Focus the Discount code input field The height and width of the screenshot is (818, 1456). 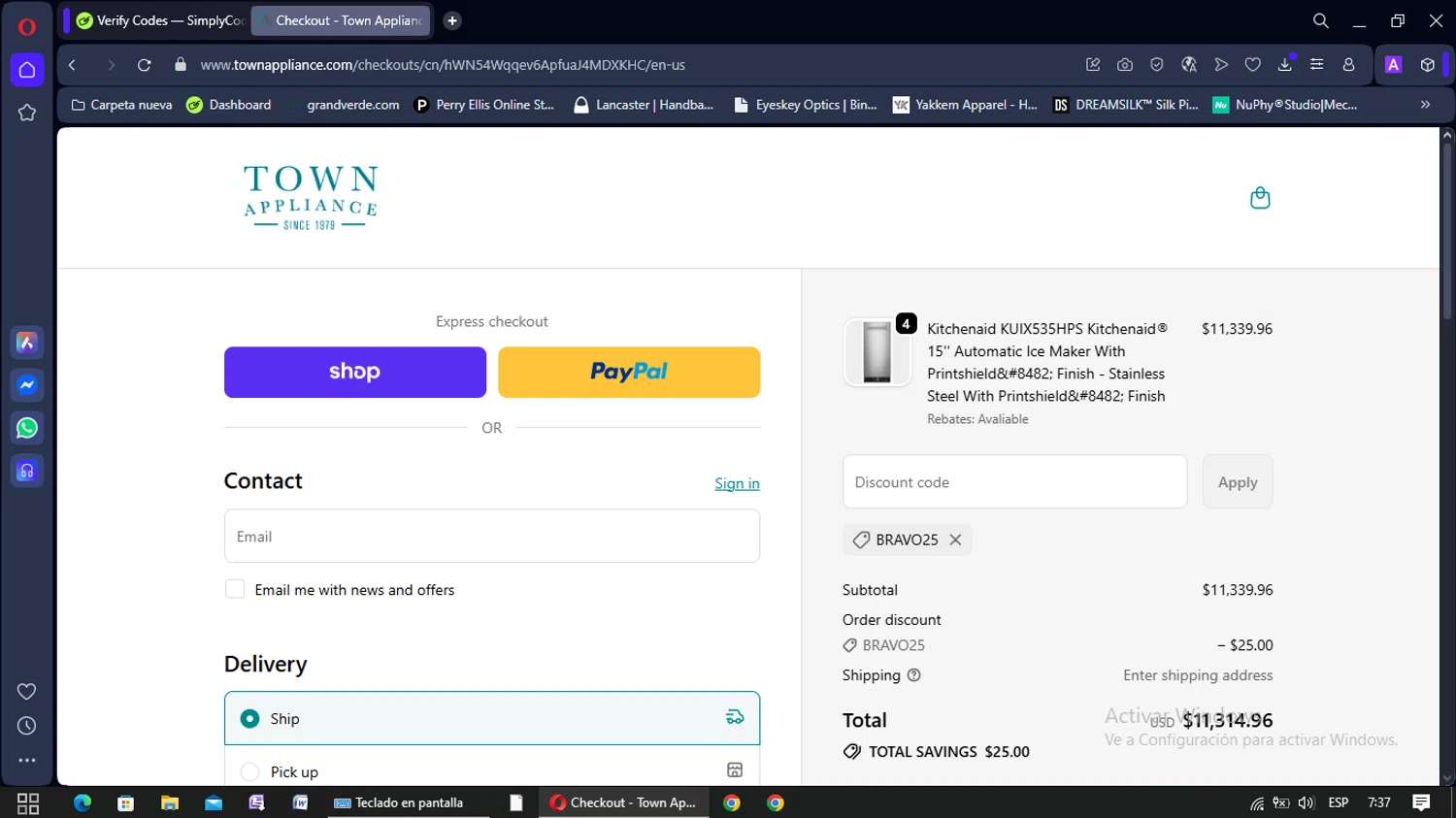[1014, 482]
